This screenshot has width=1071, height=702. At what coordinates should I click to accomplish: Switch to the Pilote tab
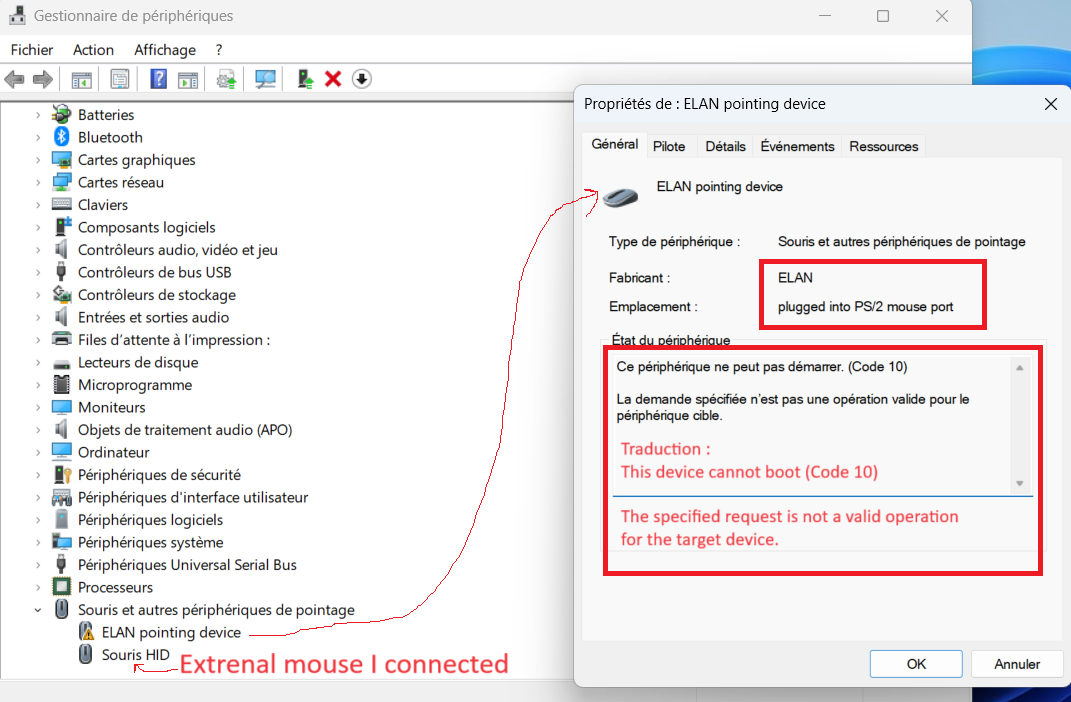pyautogui.click(x=670, y=145)
